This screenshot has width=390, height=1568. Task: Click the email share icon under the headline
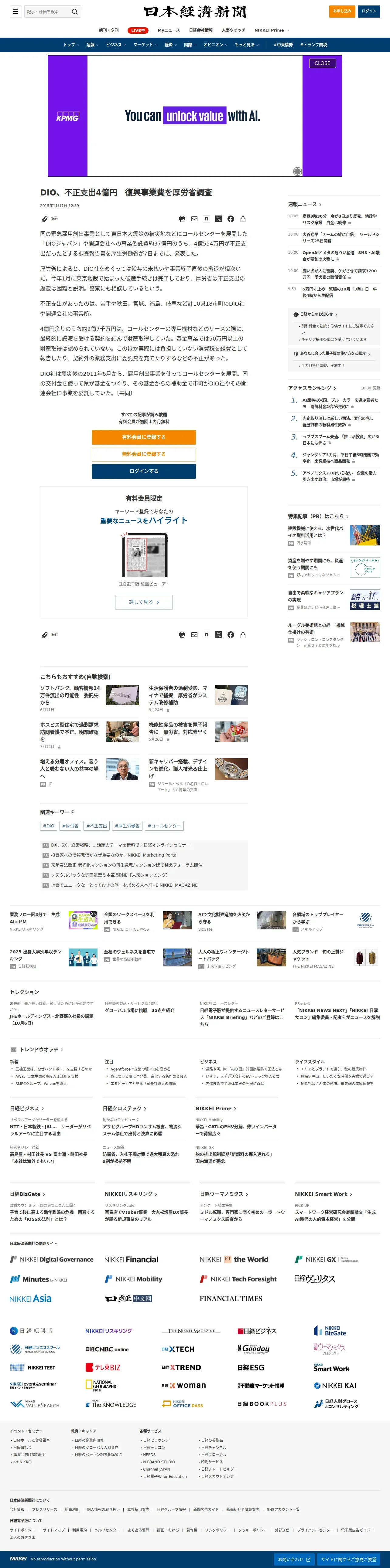click(194, 219)
